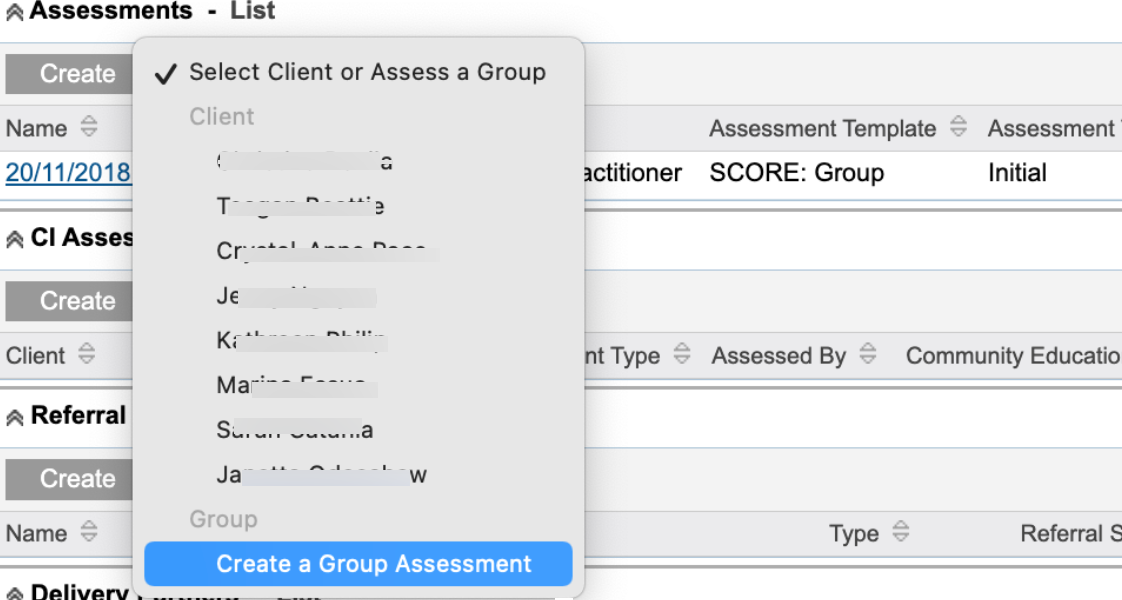Collapse the Delivery section chevron
This screenshot has width=1122, height=600.
(14, 592)
